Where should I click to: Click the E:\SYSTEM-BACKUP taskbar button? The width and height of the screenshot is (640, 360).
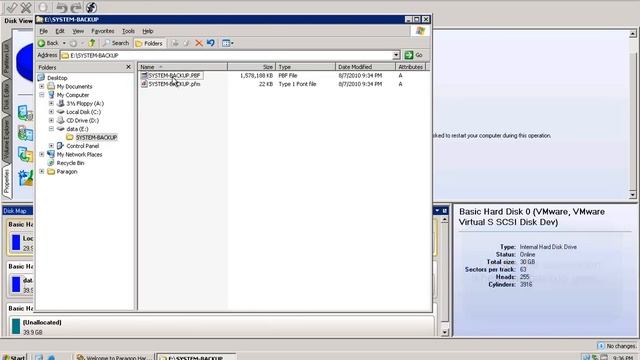click(196, 357)
